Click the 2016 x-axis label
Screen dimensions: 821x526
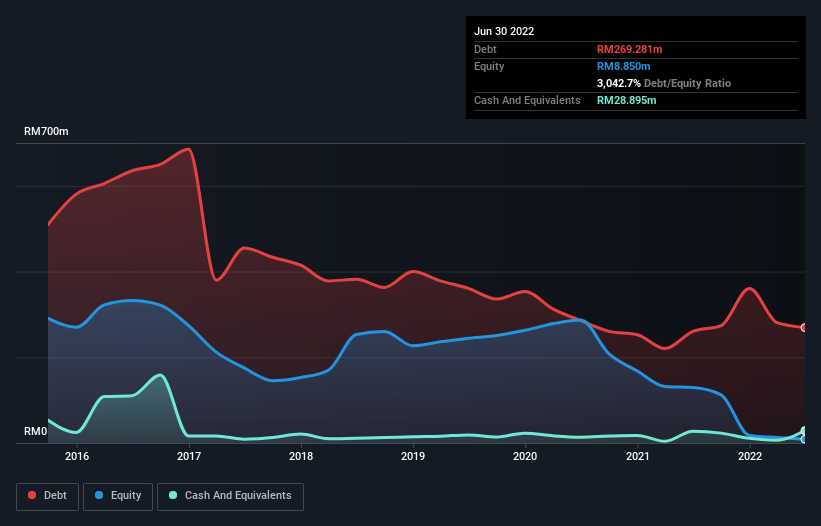(77, 456)
